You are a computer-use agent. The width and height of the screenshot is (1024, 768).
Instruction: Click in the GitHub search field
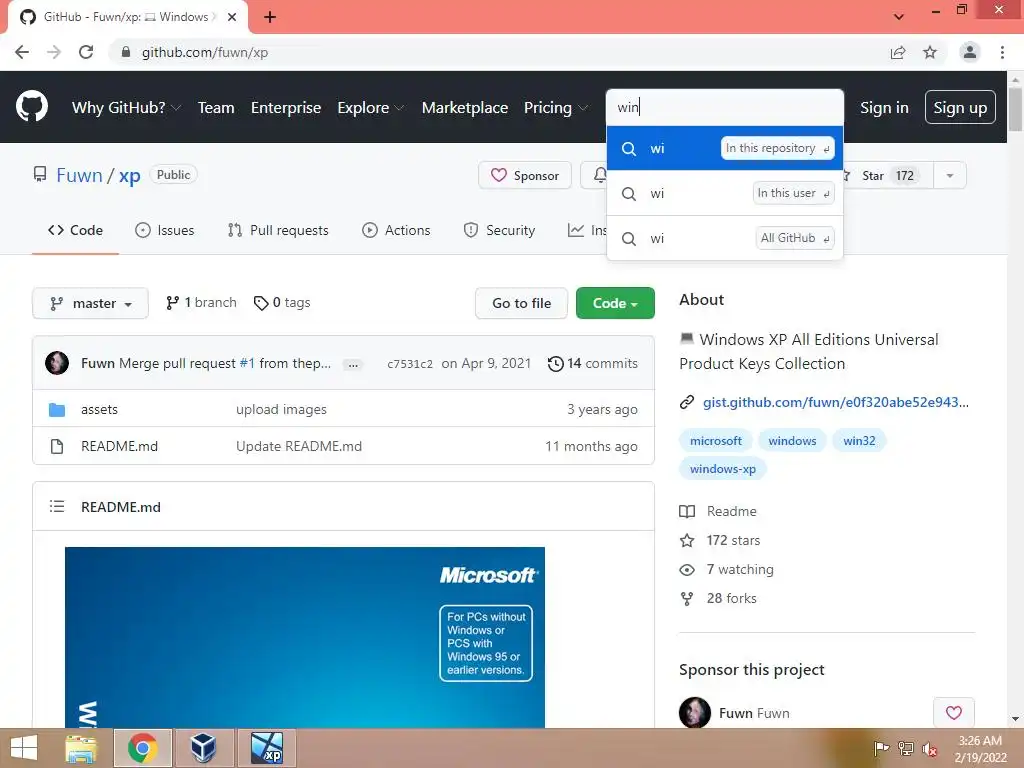(x=725, y=107)
